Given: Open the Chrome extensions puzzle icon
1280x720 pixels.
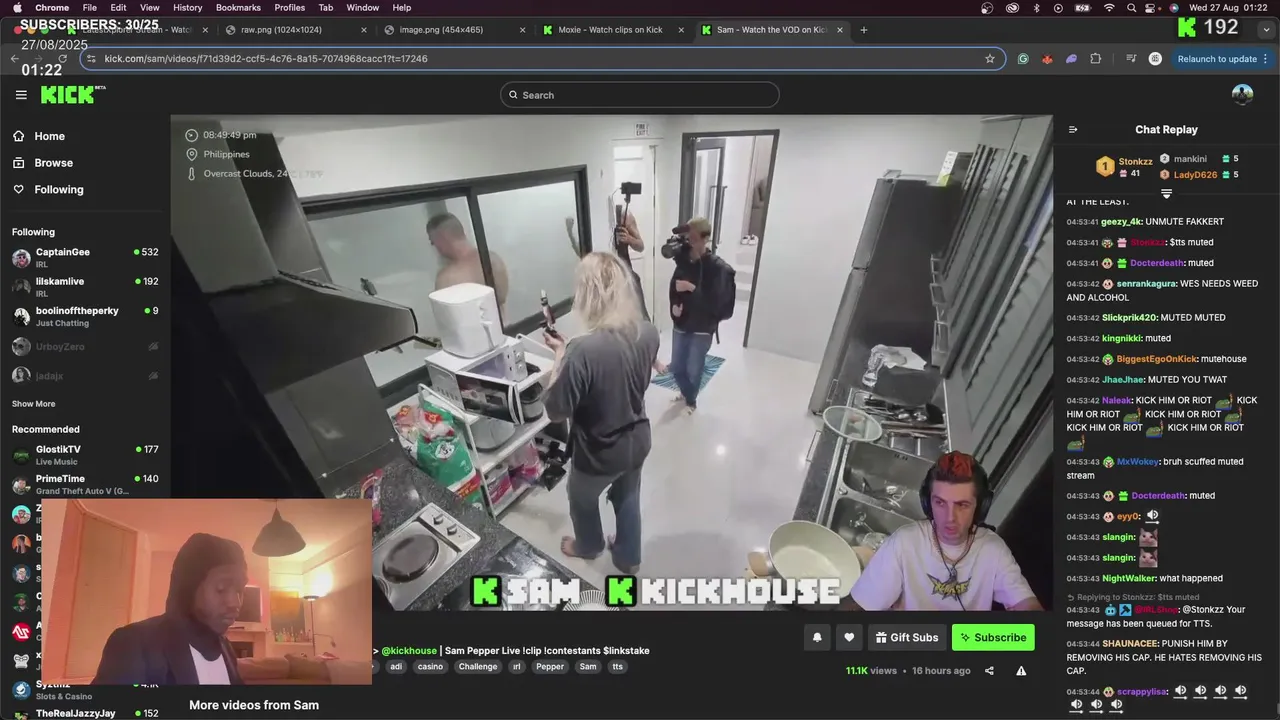Looking at the screenshot, I should click(1095, 59).
